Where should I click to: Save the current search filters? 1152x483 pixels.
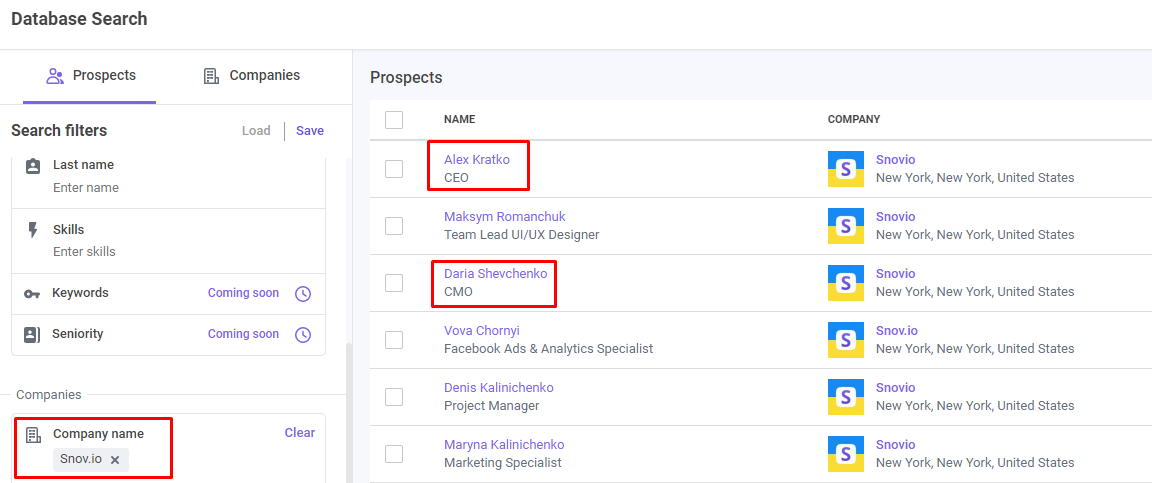pos(310,131)
